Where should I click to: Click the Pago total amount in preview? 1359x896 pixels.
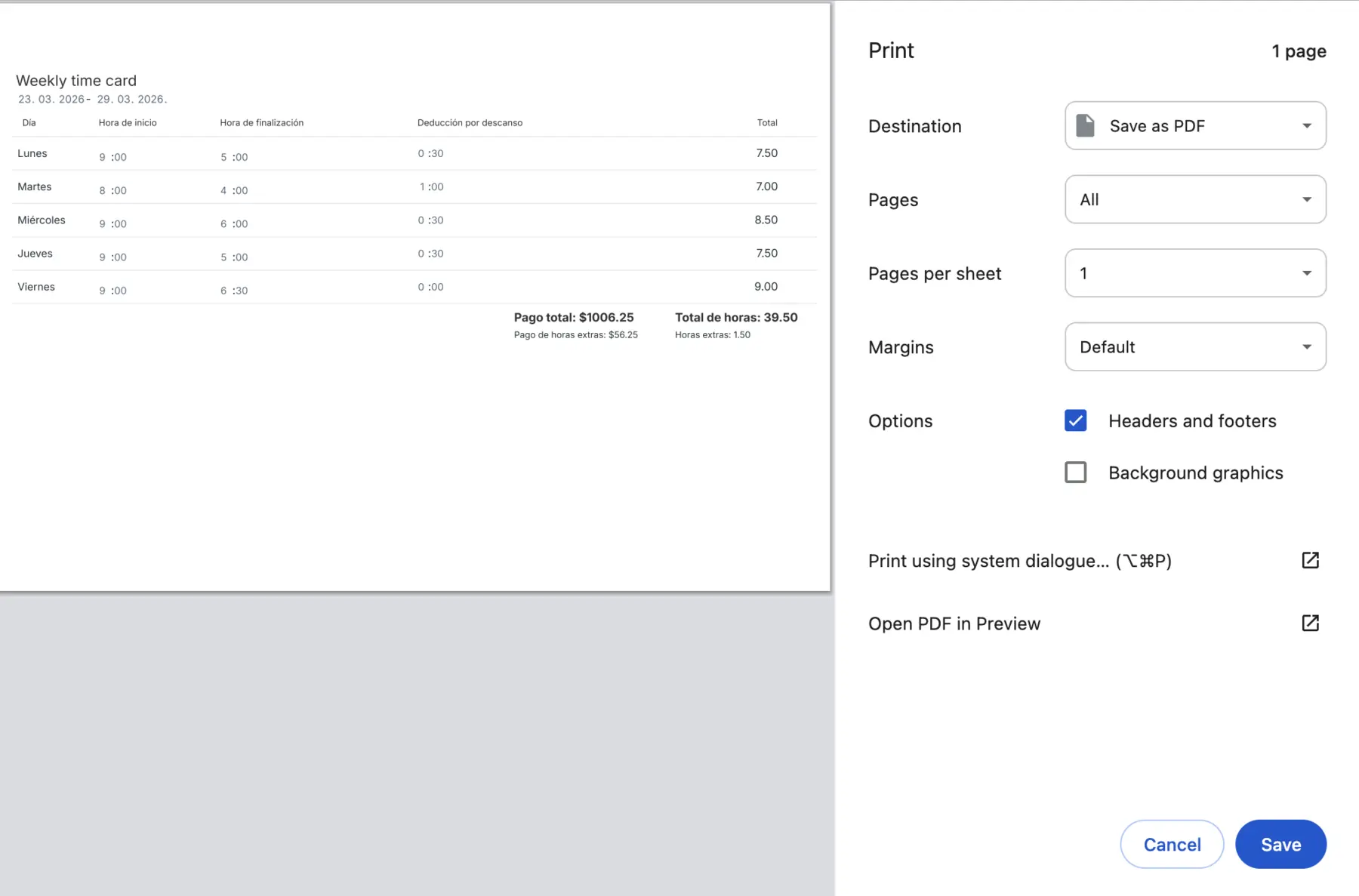[x=574, y=317]
